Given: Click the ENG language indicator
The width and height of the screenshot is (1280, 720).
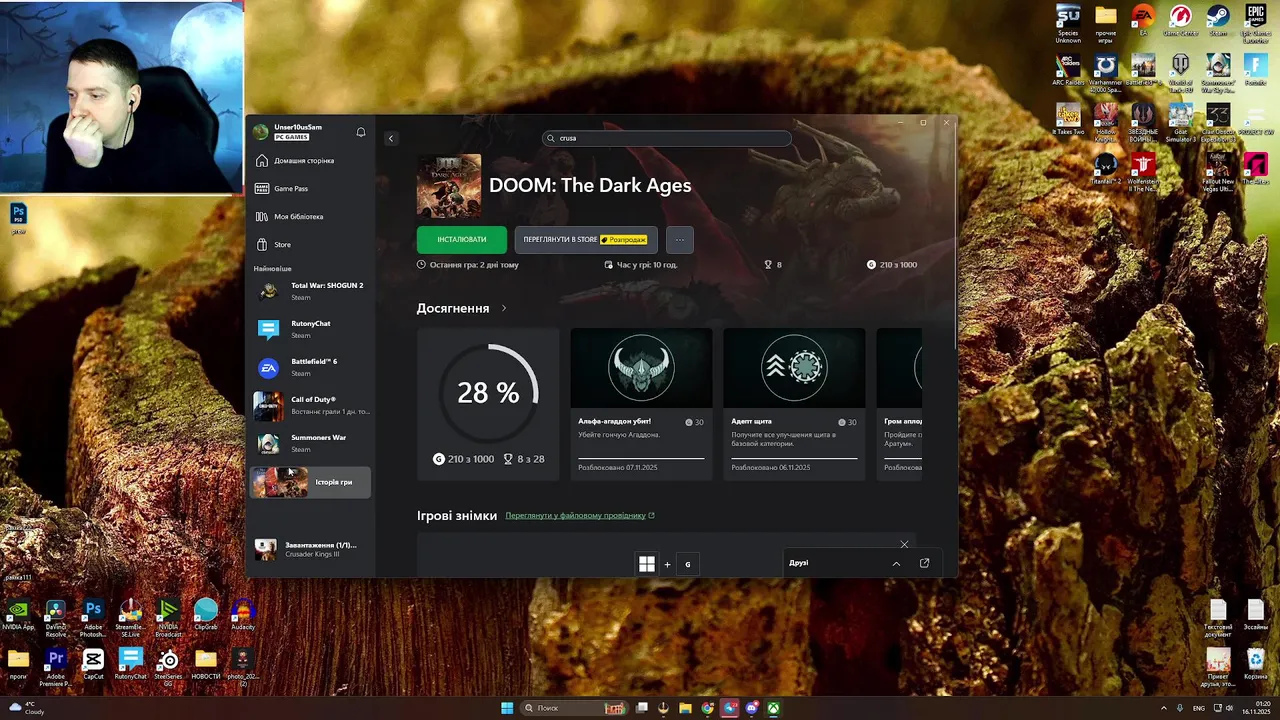Looking at the screenshot, I should coord(1199,708).
